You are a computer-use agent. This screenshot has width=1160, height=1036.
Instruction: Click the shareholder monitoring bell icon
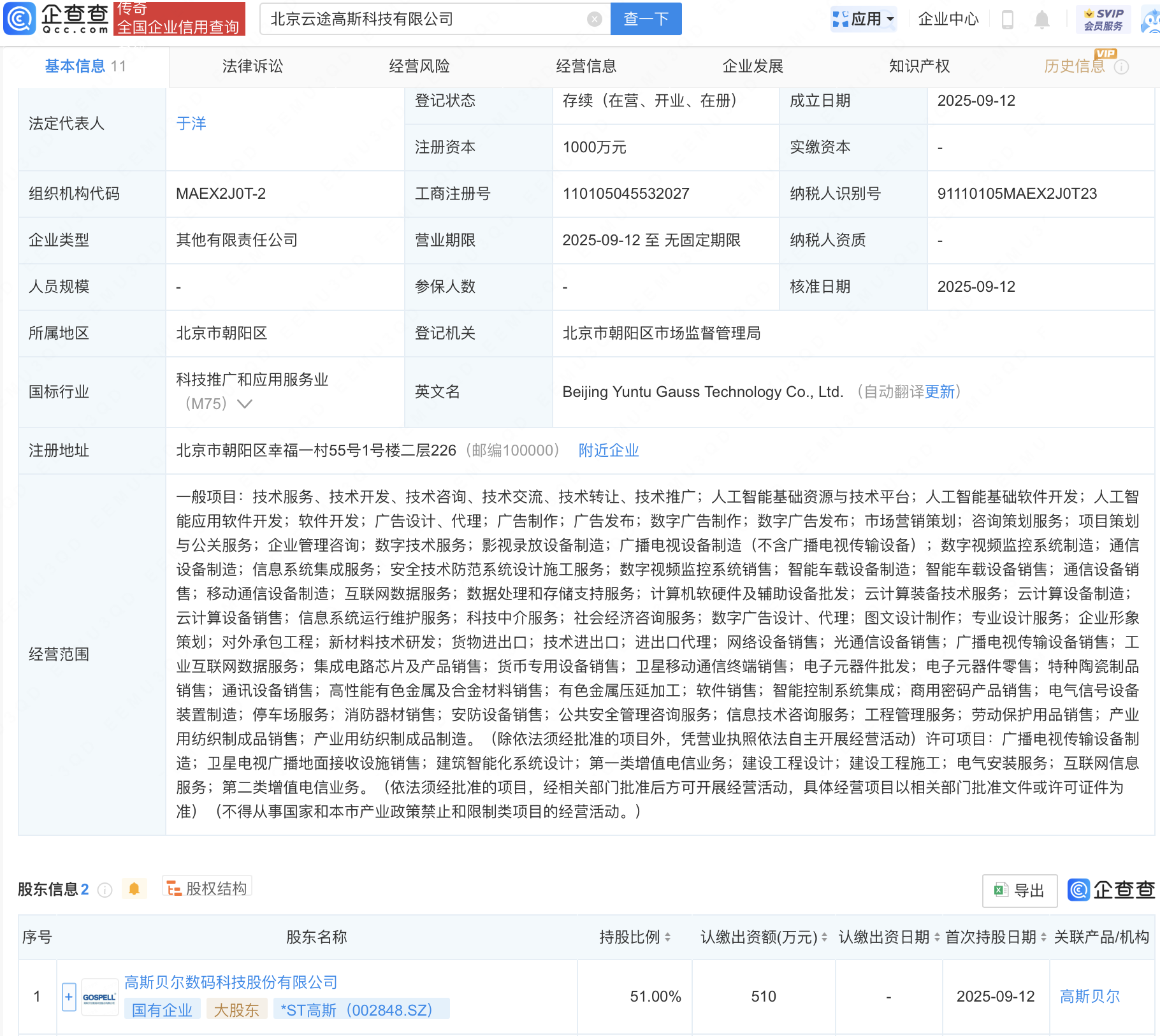134,889
